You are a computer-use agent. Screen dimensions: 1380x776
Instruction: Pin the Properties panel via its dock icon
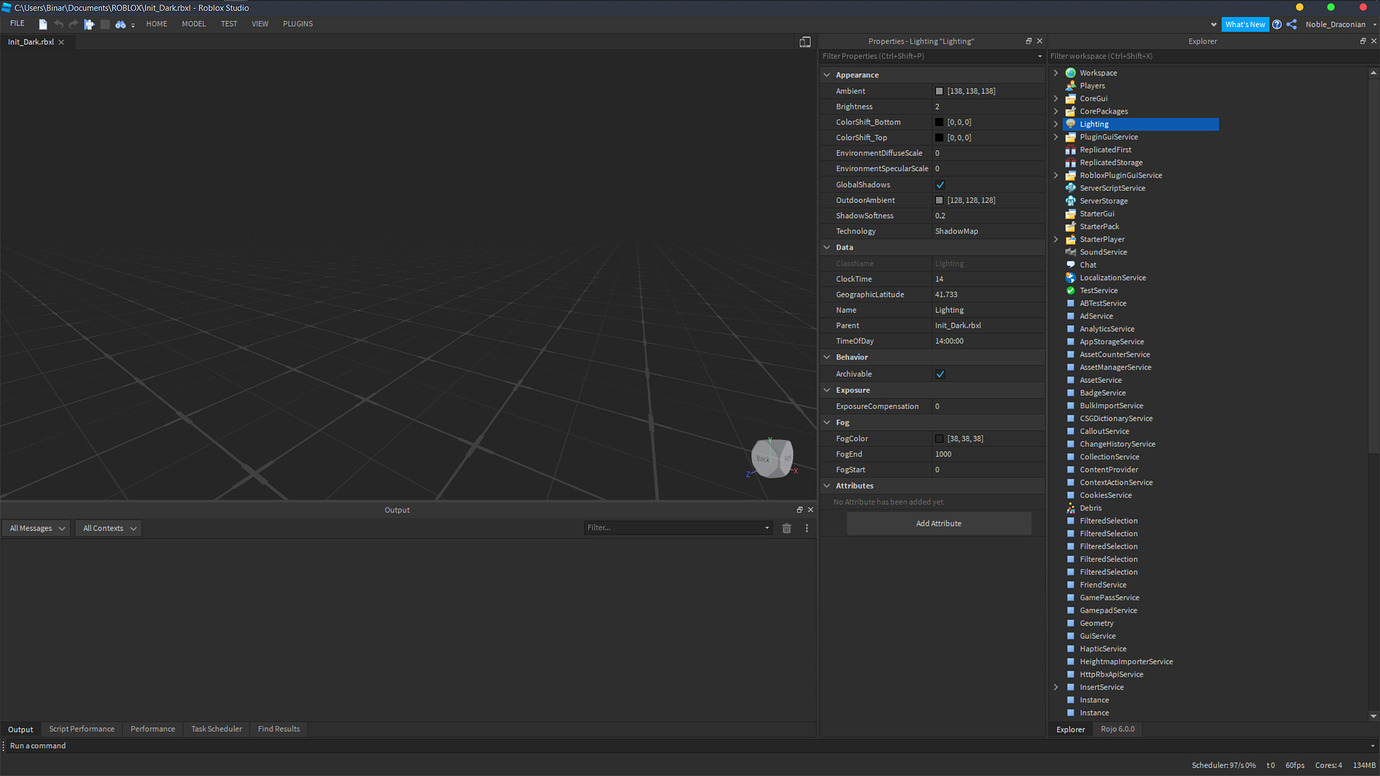1027,40
